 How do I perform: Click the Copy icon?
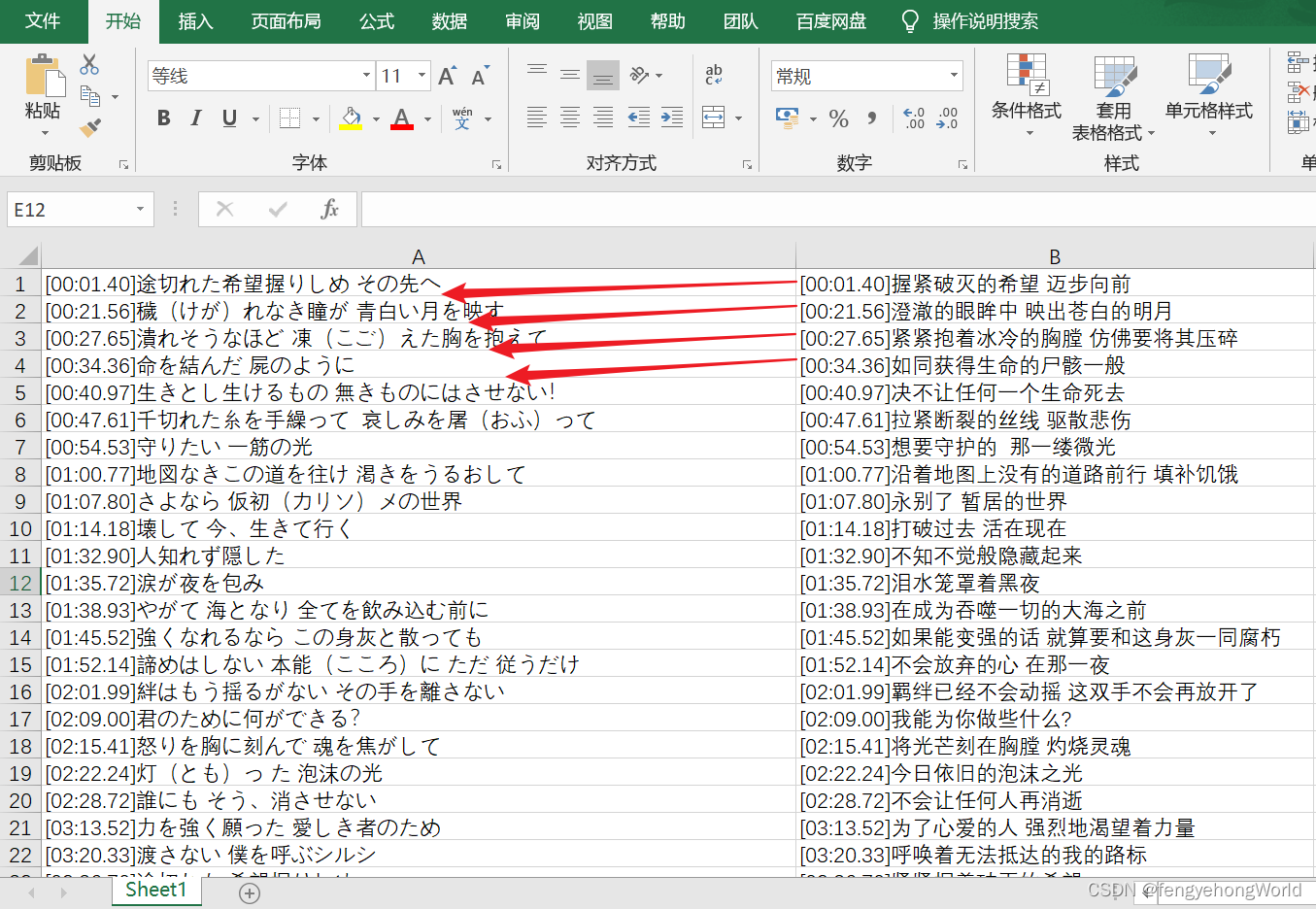tap(90, 96)
